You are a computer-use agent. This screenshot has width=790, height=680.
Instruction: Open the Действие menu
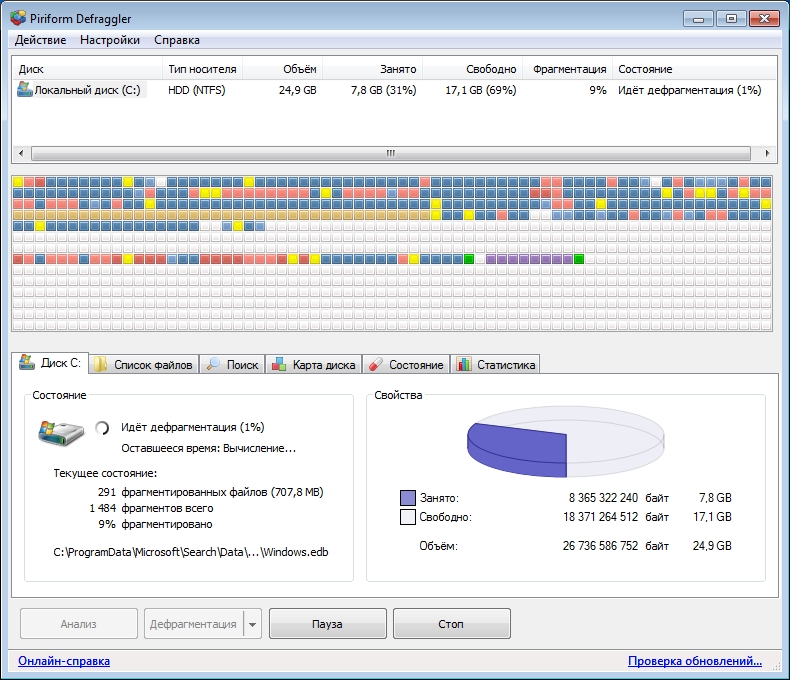41,40
